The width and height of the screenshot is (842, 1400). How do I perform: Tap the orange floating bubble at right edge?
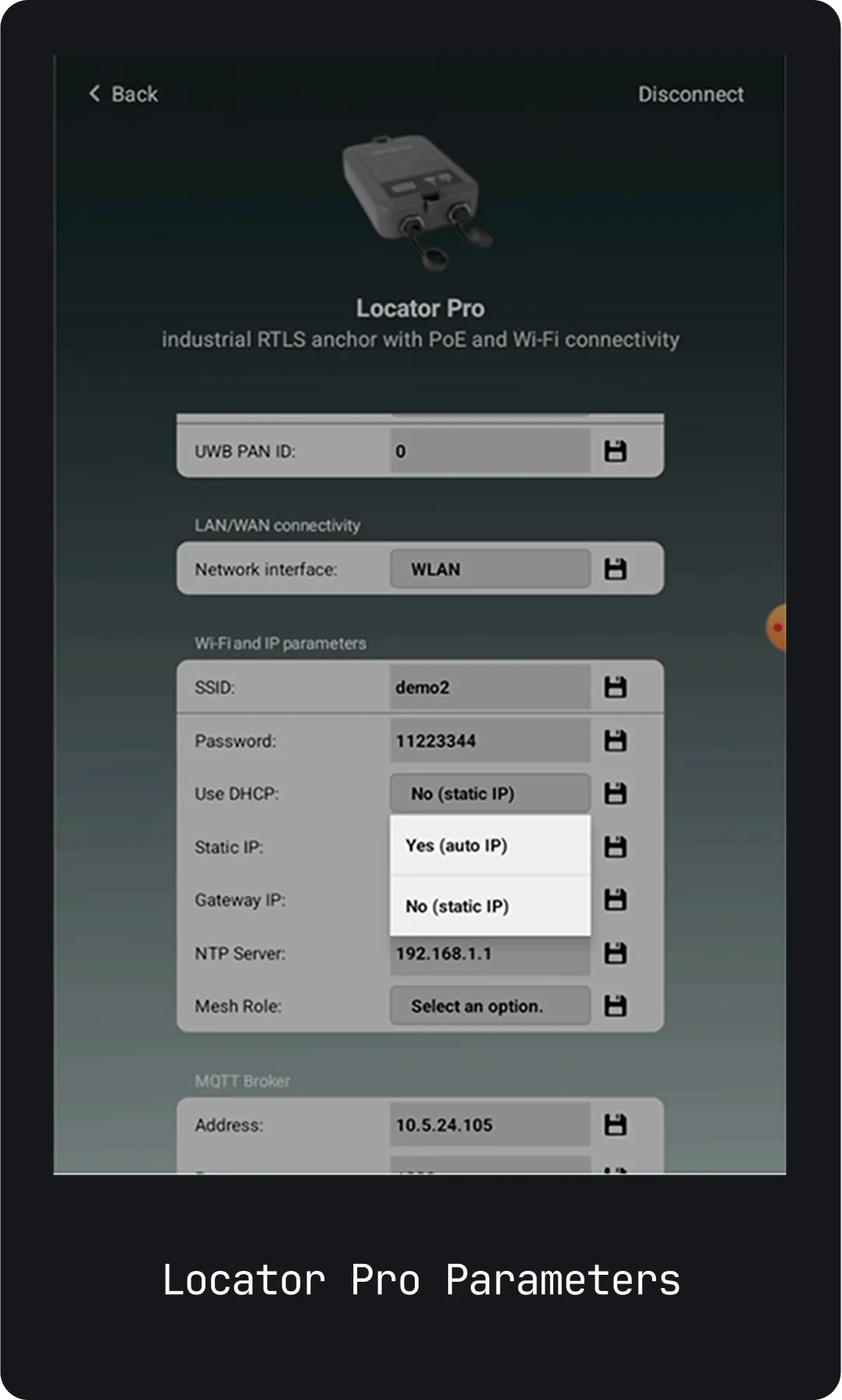pos(777,627)
